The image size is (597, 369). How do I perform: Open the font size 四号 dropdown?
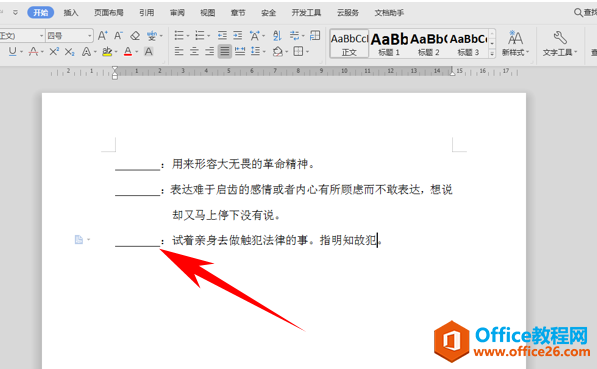(90, 36)
